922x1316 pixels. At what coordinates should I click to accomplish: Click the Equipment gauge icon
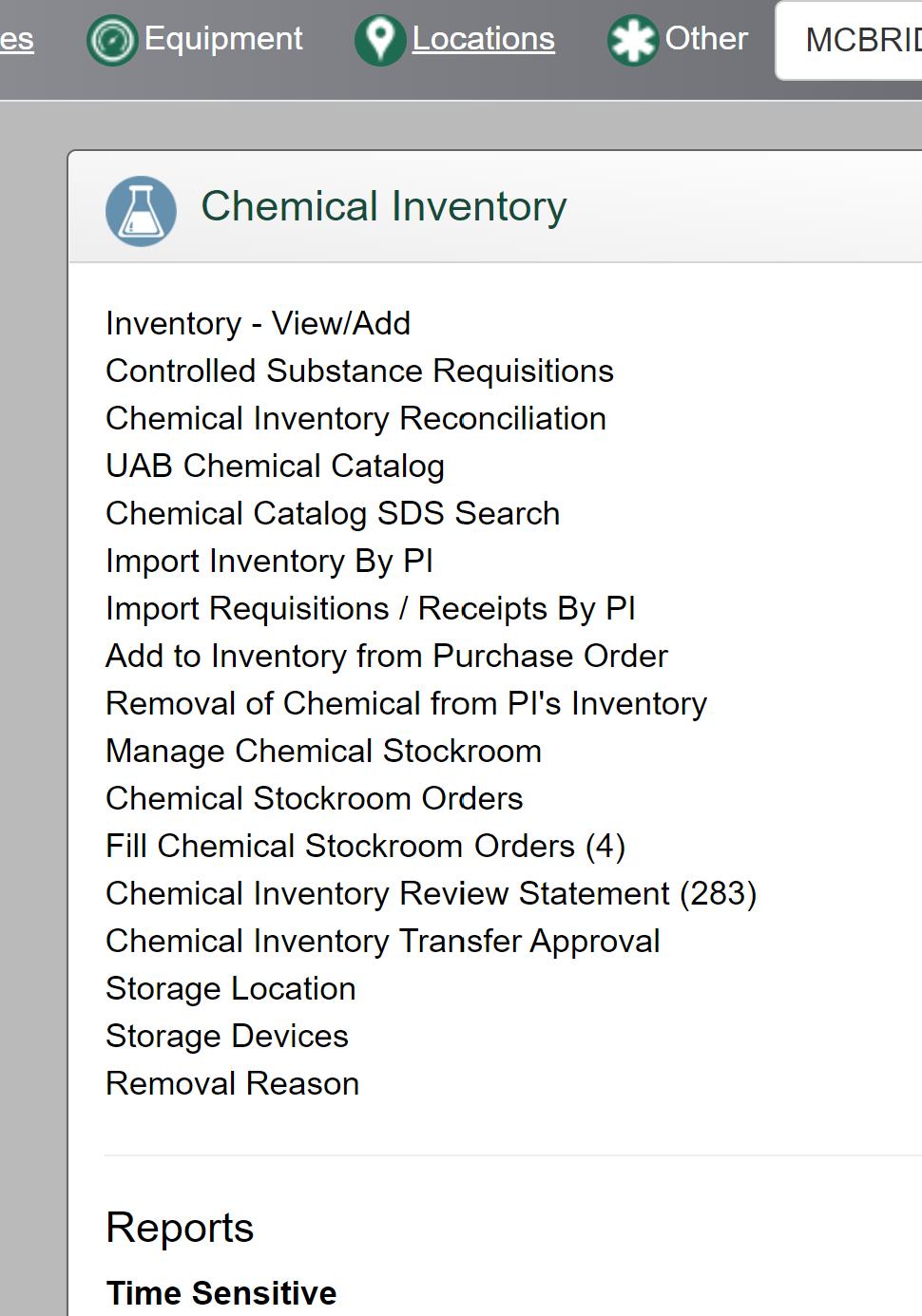(112, 41)
